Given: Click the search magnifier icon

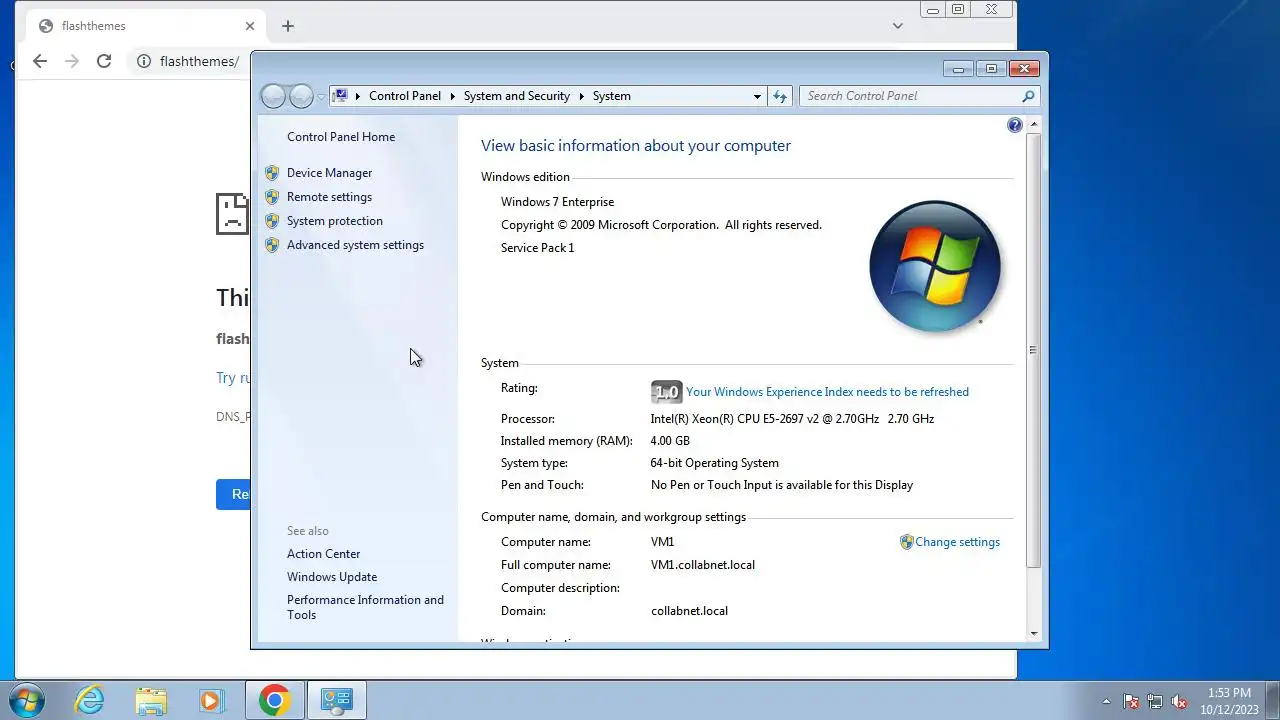Looking at the screenshot, I should click(1028, 96).
